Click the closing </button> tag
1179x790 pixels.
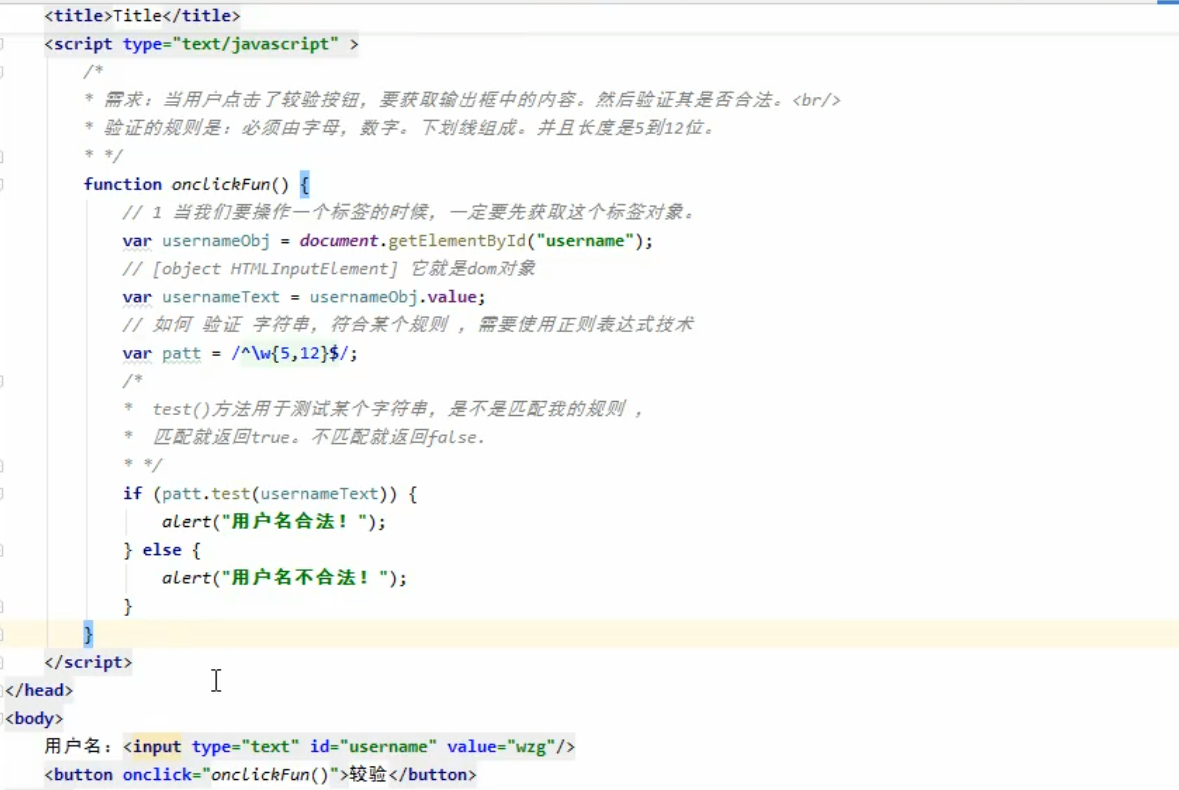tap(432, 775)
